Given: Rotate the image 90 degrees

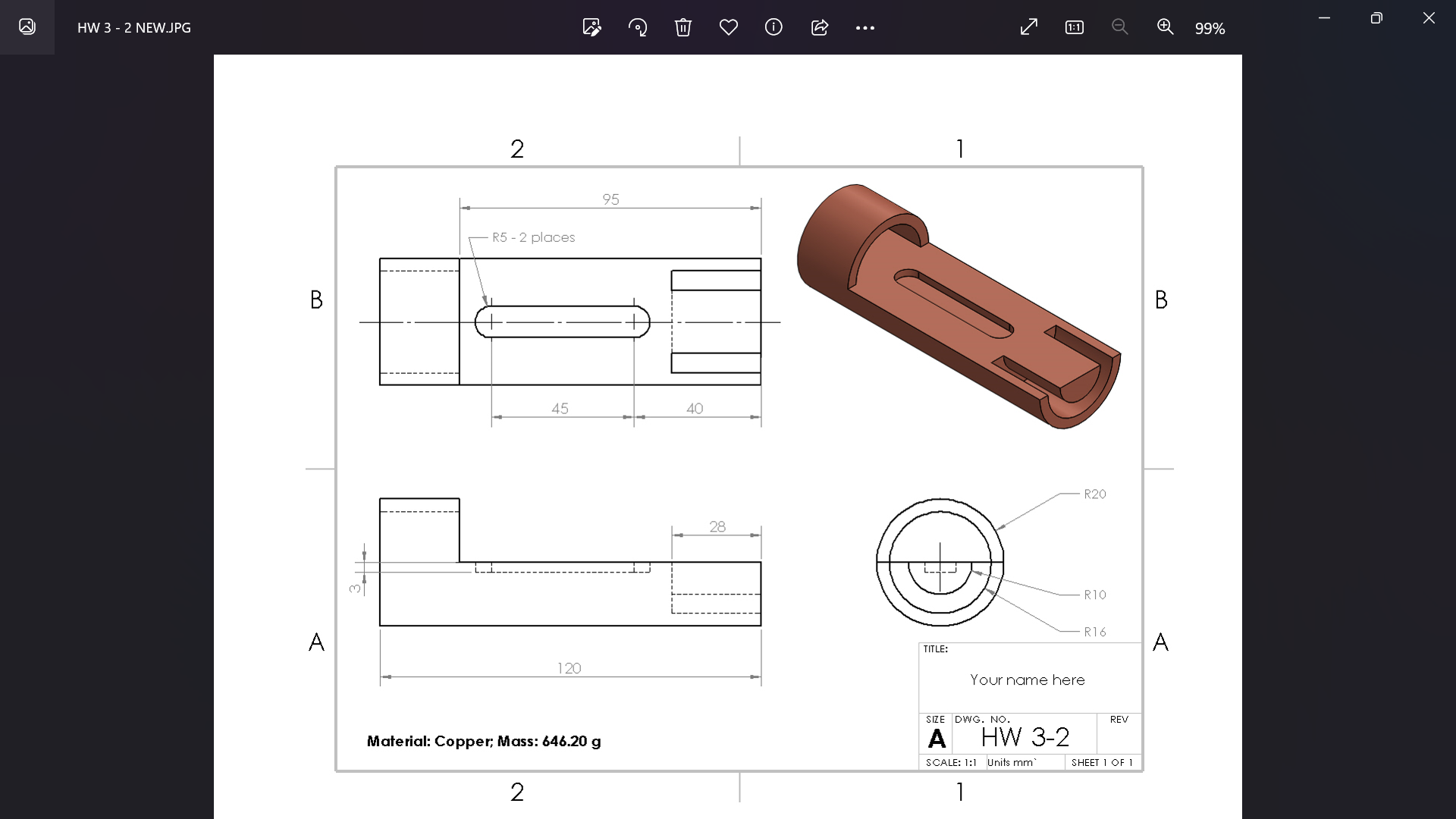Looking at the screenshot, I should (x=638, y=27).
